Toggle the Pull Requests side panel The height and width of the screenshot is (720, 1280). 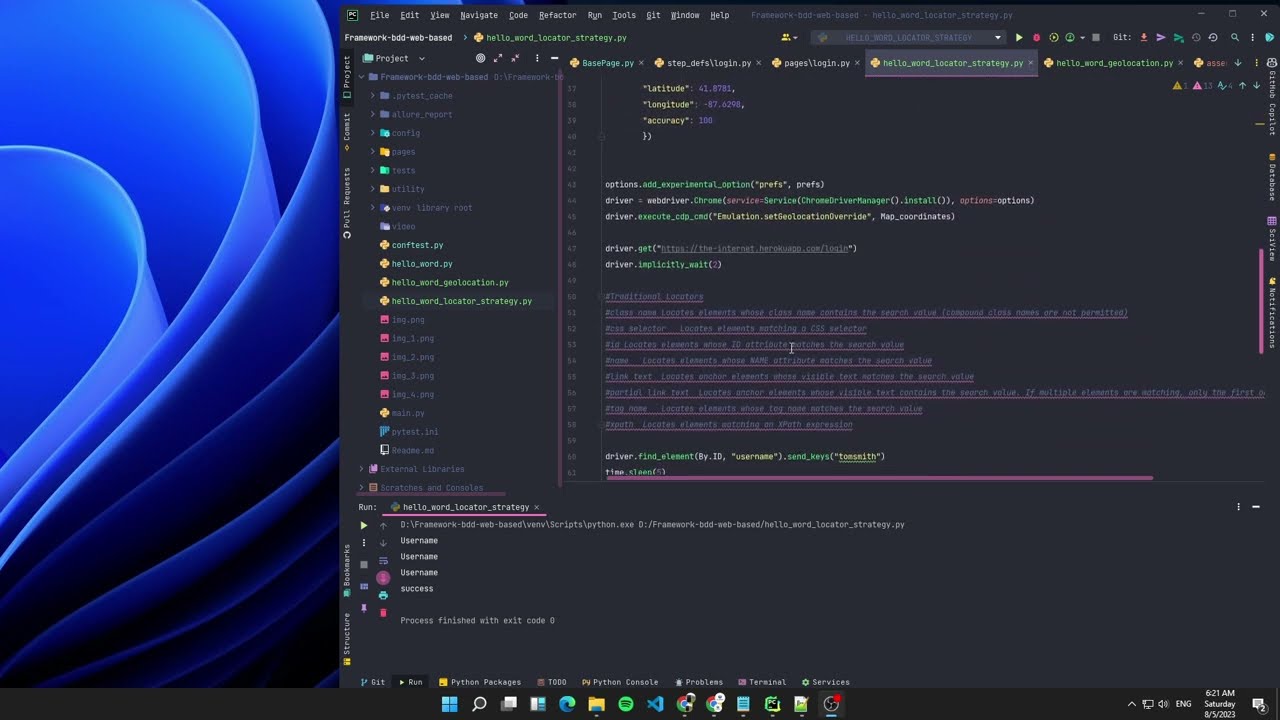(x=347, y=203)
